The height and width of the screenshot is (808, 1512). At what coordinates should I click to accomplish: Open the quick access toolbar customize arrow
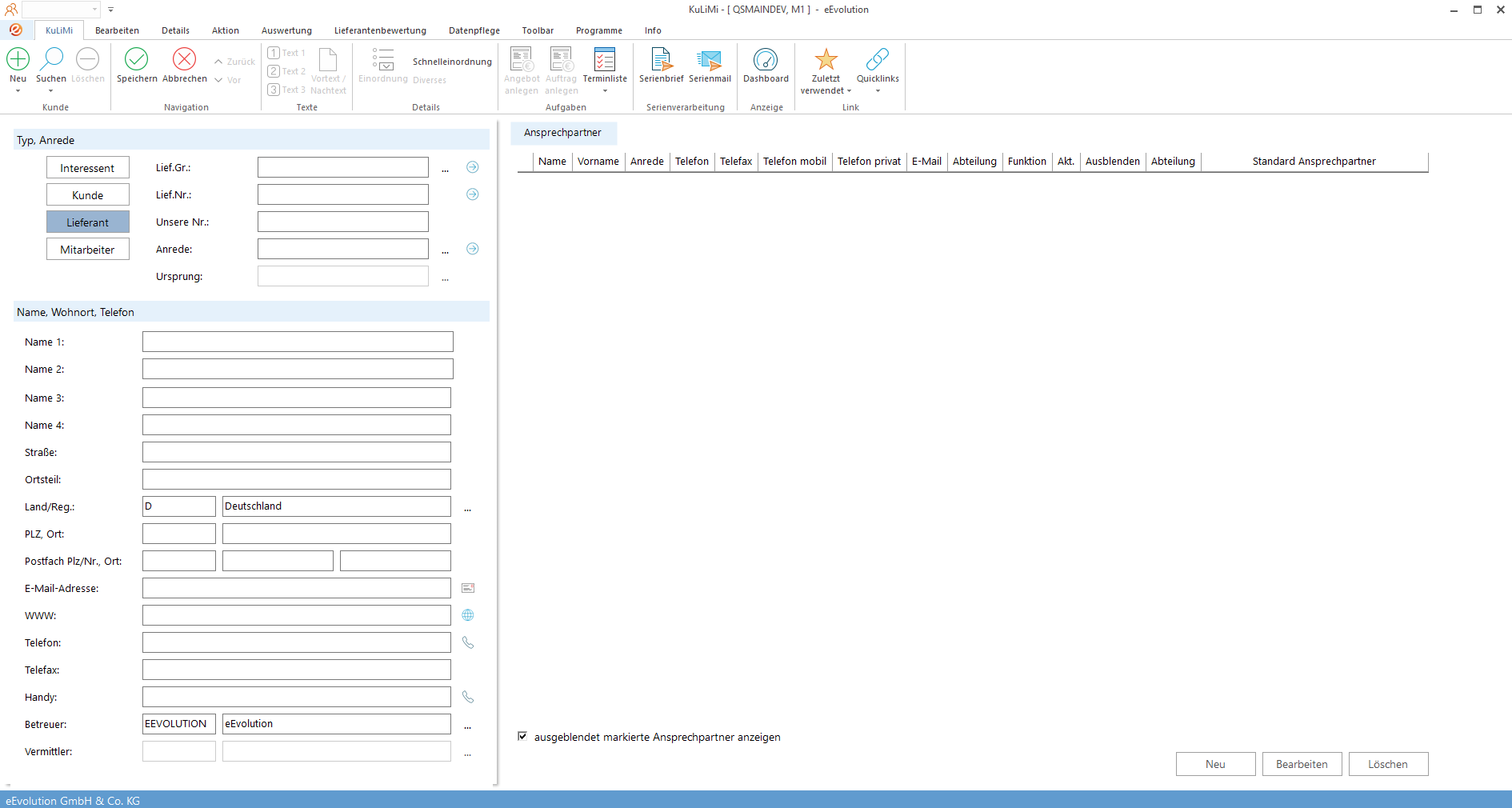pos(110,10)
